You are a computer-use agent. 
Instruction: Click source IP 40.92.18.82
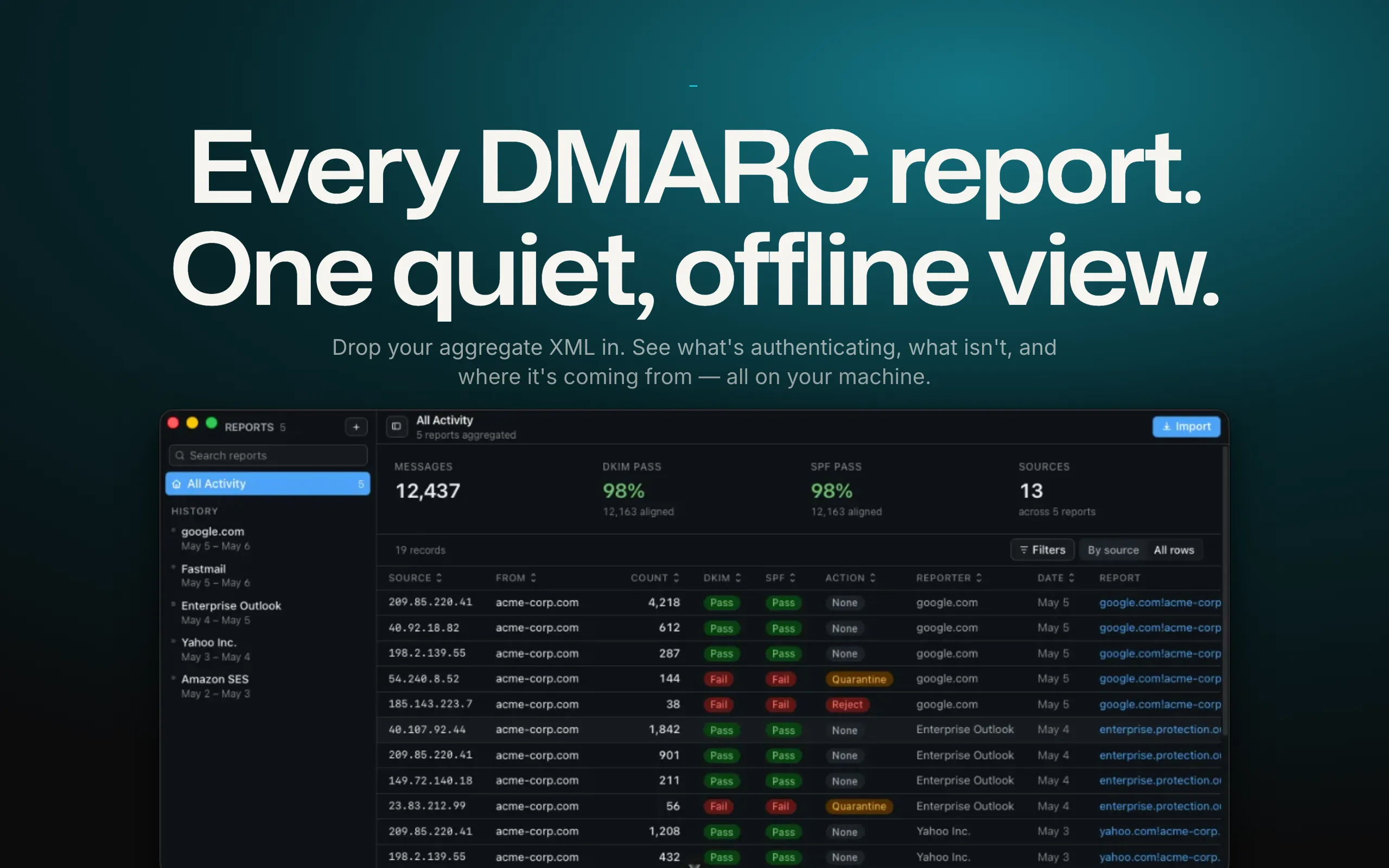tap(424, 628)
